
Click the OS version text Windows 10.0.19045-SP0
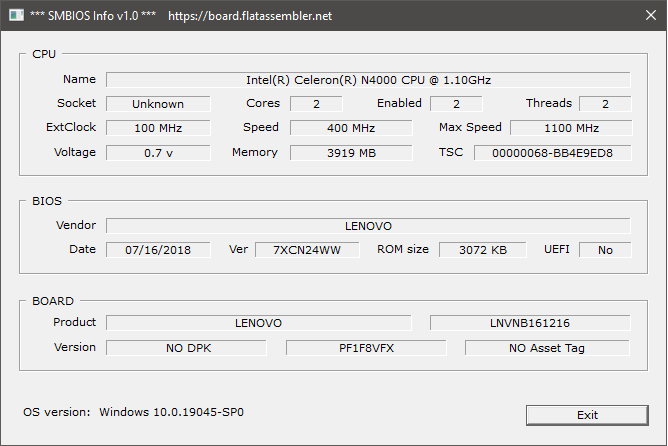171,412
